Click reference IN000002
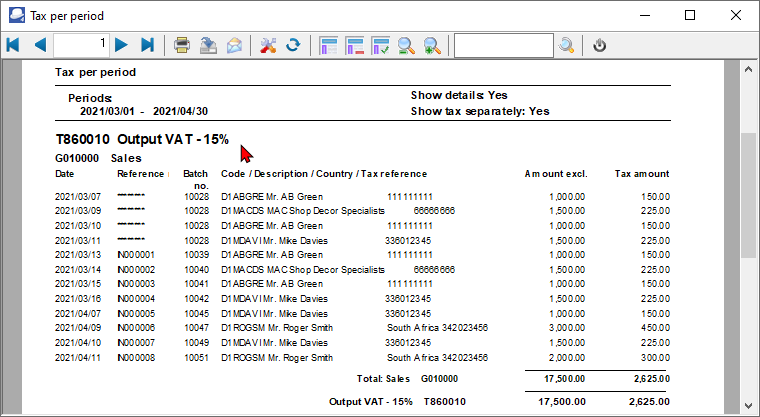760x417 pixels. (136, 270)
